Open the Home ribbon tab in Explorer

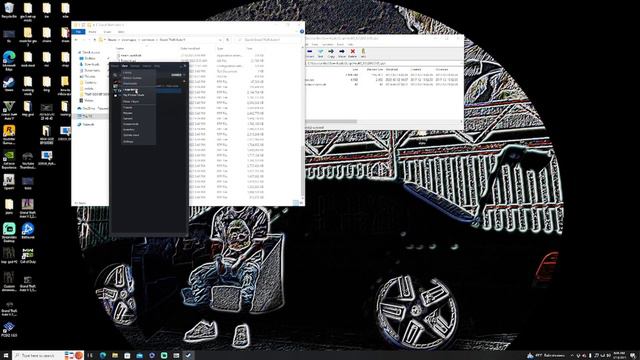92,31
